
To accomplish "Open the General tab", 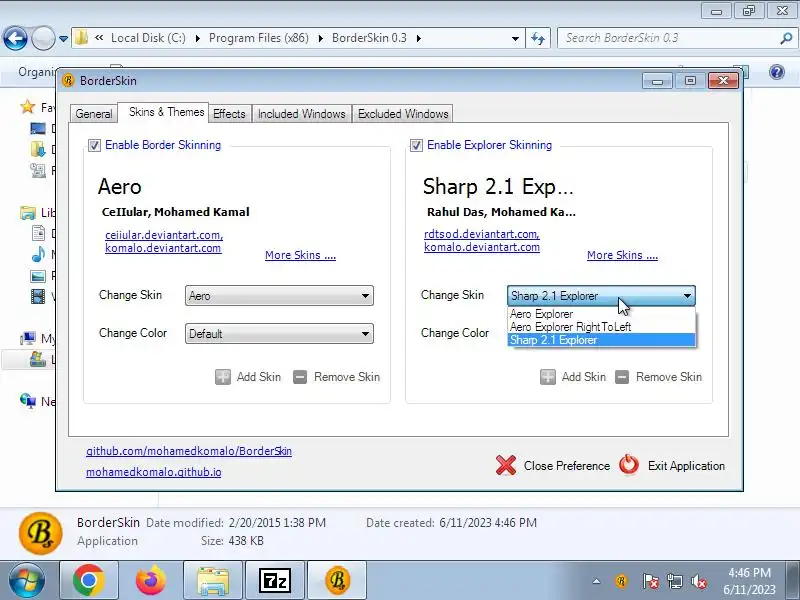I will (x=94, y=114).
